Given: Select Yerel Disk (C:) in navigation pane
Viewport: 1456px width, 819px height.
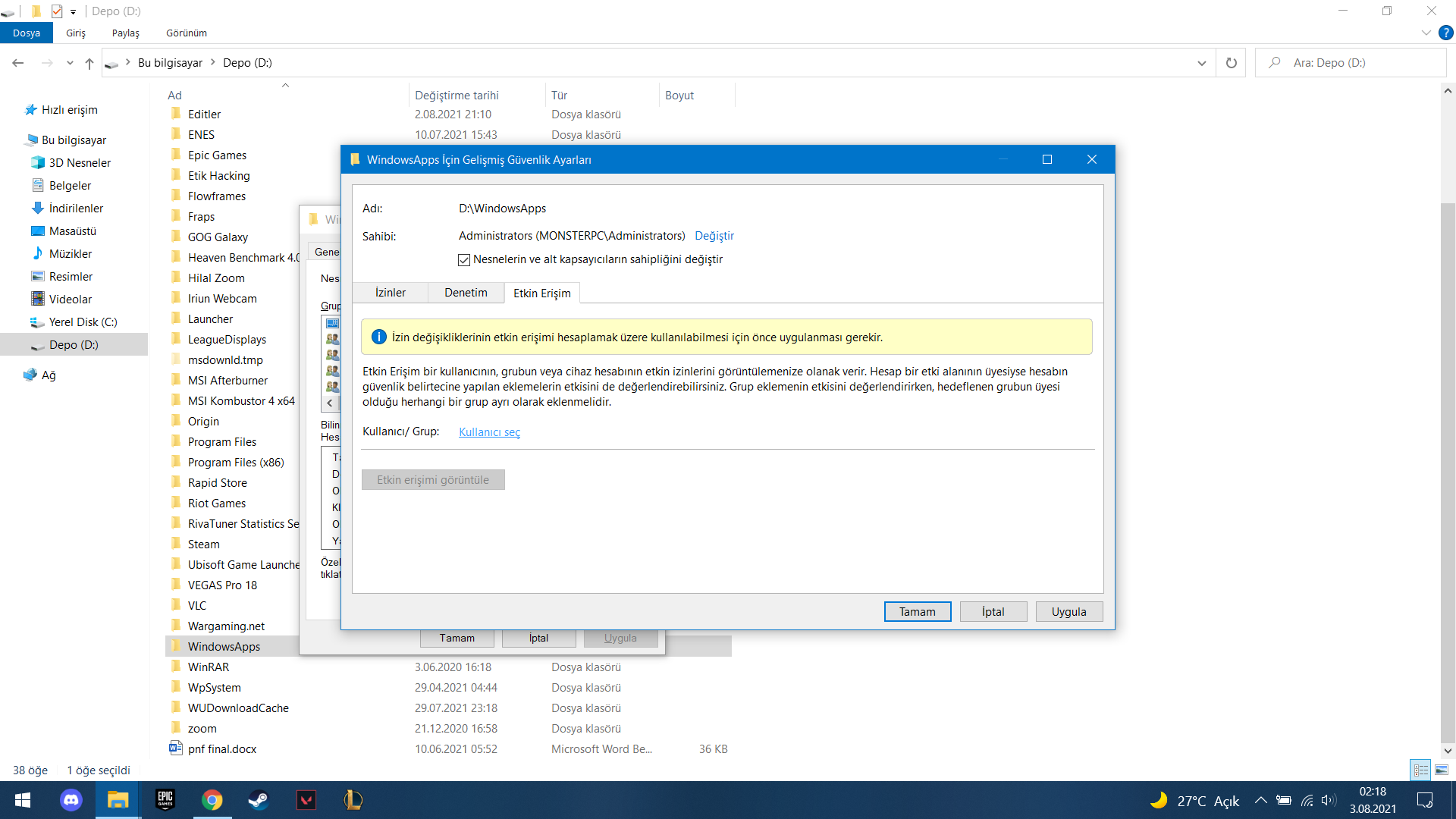Looking at the screenshot, I should (x=83, y=322).
